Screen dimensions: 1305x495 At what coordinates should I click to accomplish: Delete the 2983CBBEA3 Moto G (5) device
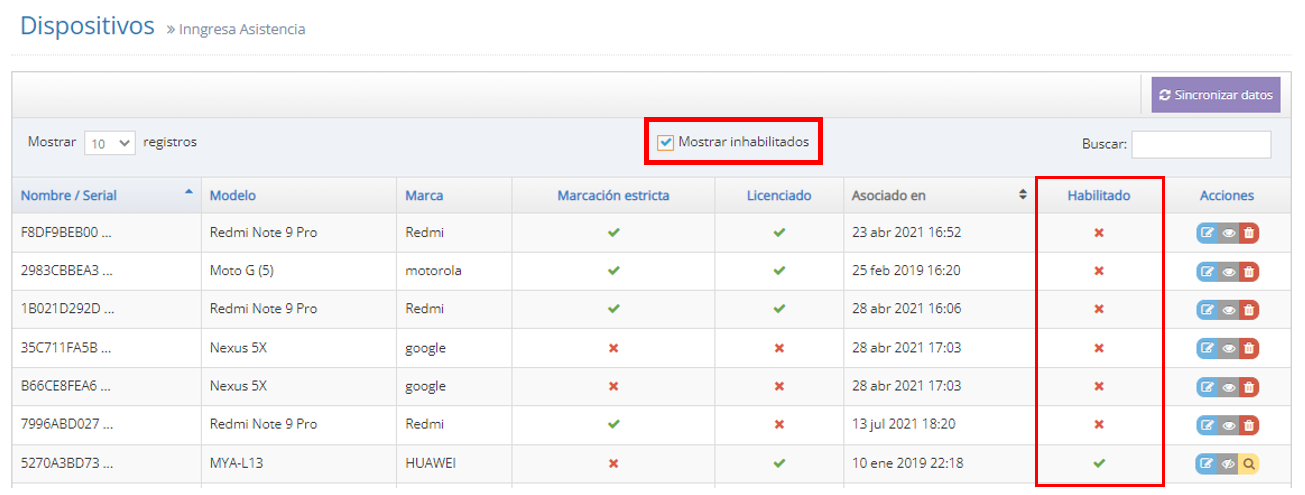tap(1248, 271)
